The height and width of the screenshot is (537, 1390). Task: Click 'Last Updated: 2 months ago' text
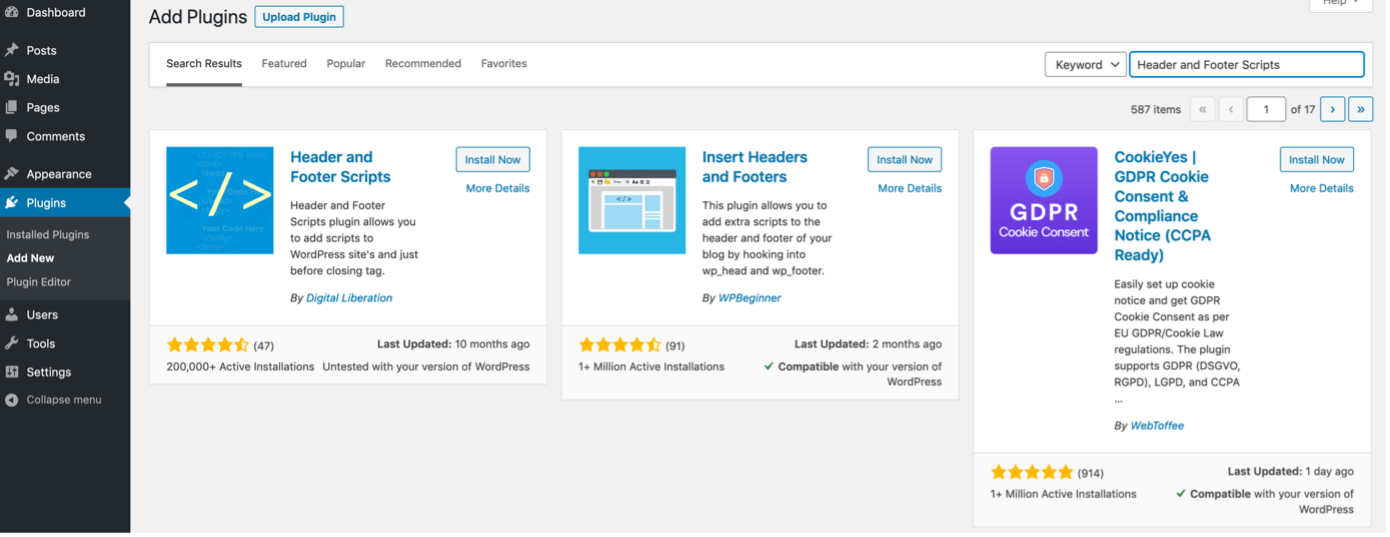coord(868,344)
